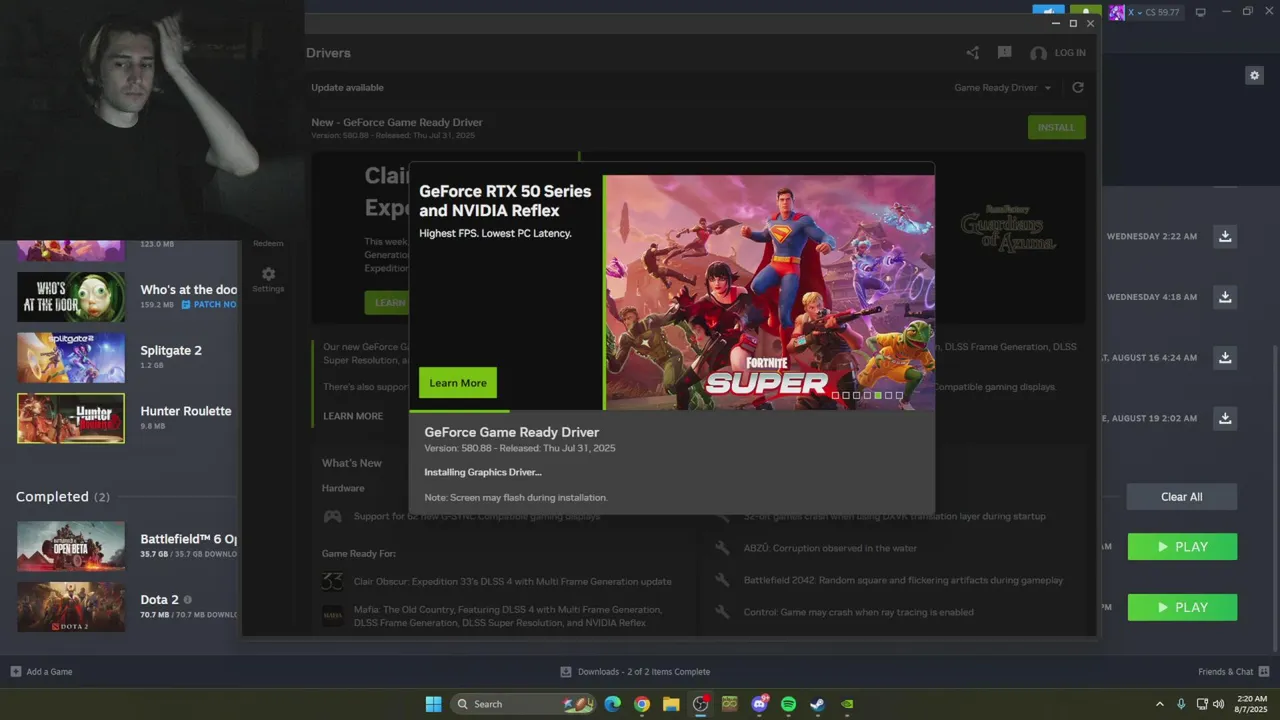The height and width of the screenshot is (720, 1280).
Task: Click the 'Add a Game' label
Action: (49, 672)
